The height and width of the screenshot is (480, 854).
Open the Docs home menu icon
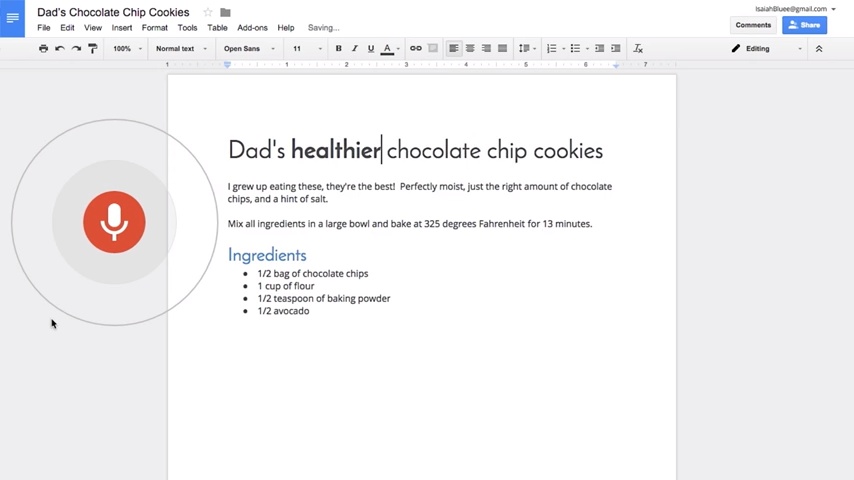tap(12, 18)
